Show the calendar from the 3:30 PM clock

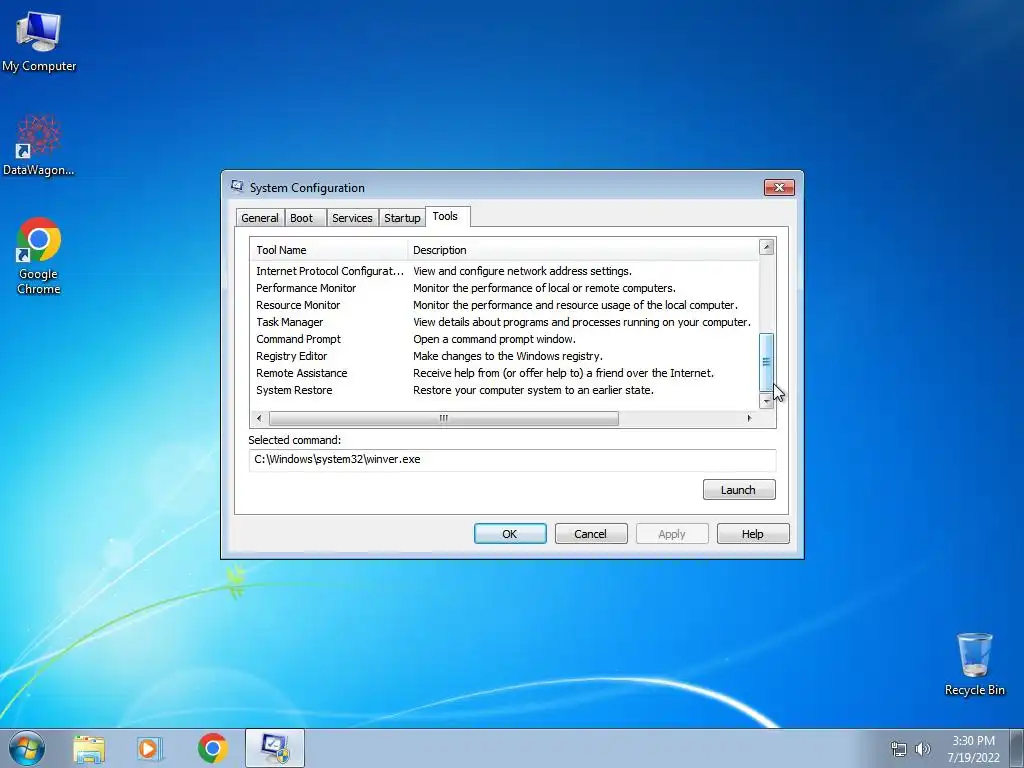tap(973, 749)
